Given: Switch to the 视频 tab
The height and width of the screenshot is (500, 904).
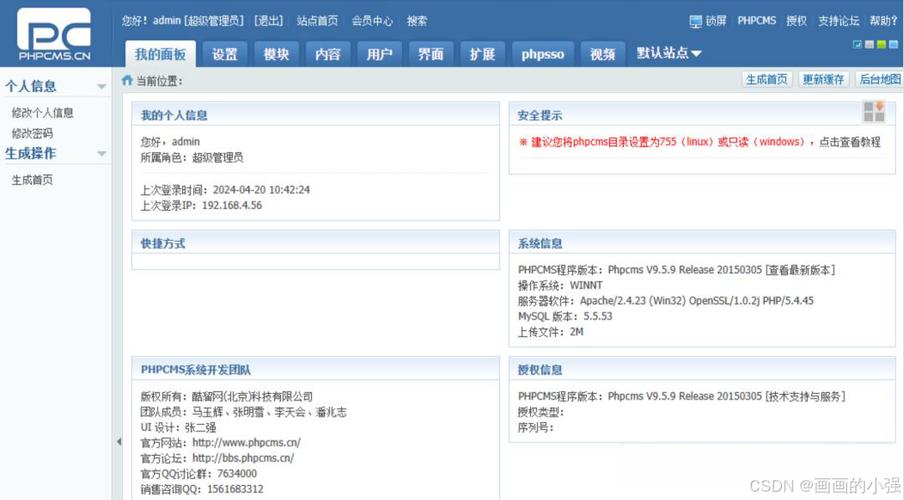Looking at the screenshot, I should coord(602,54).
